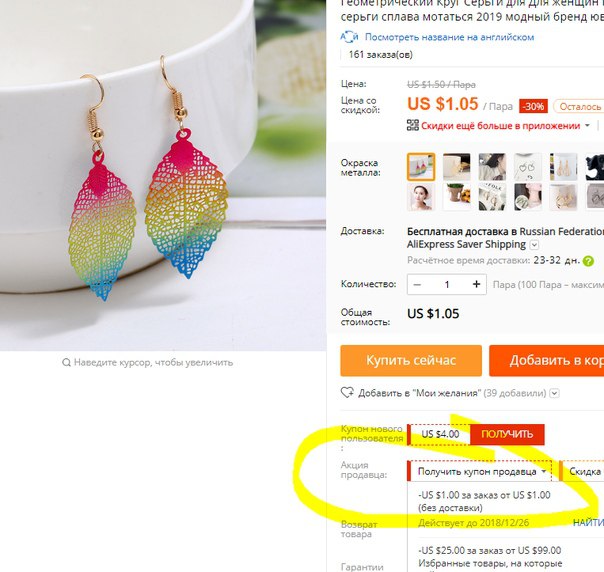Click the magnifier icon under product photo
Image resolution: width=604 pixels, height=572 pixels.
[x=66, y=362]
